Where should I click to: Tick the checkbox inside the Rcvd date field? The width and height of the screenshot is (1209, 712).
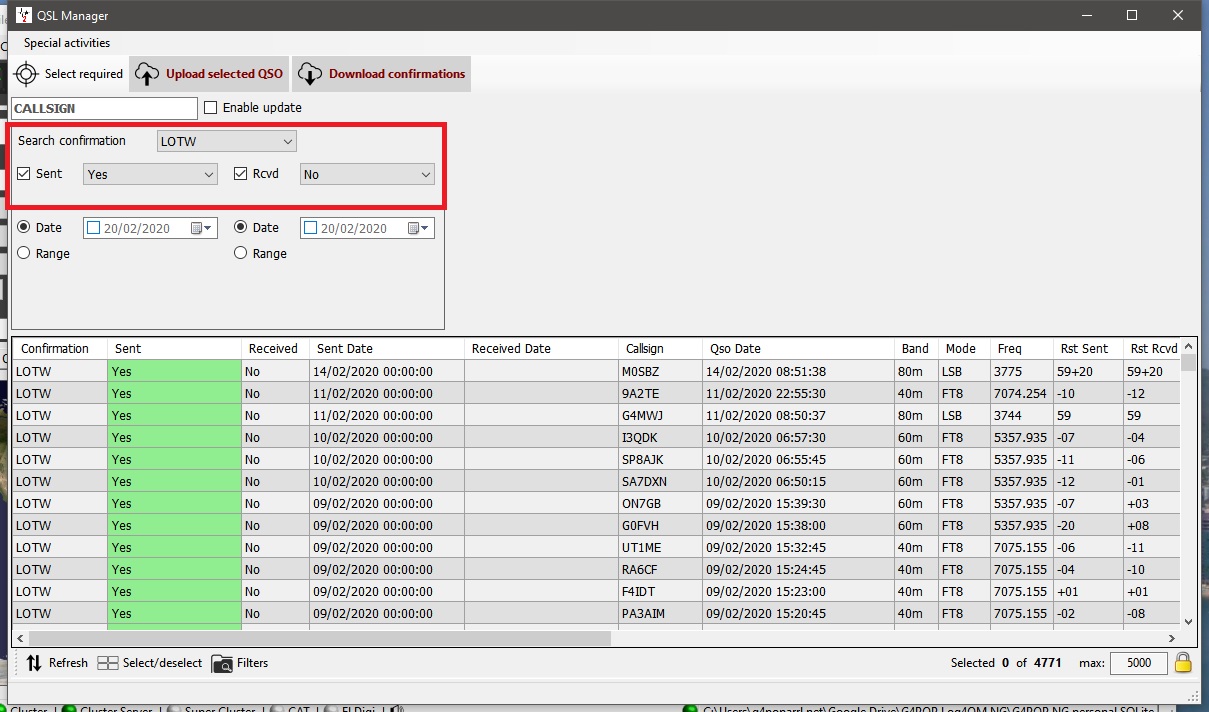[x=310, y=228]
